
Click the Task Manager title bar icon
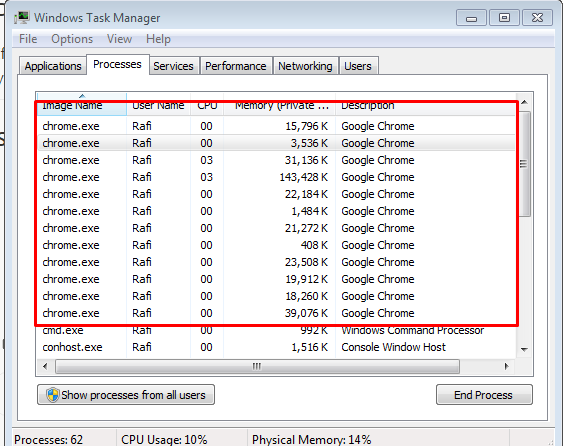click(22, 17)
